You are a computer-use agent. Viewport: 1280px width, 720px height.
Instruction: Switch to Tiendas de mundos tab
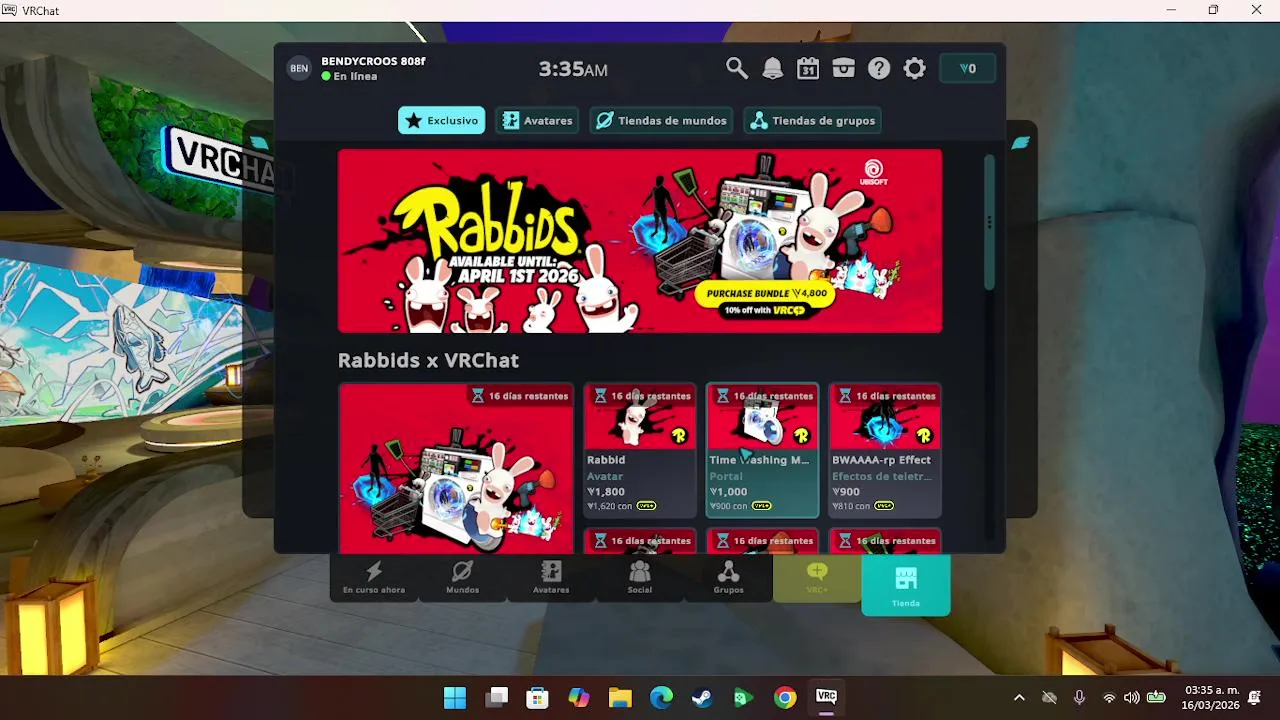(x=661, y=120)
